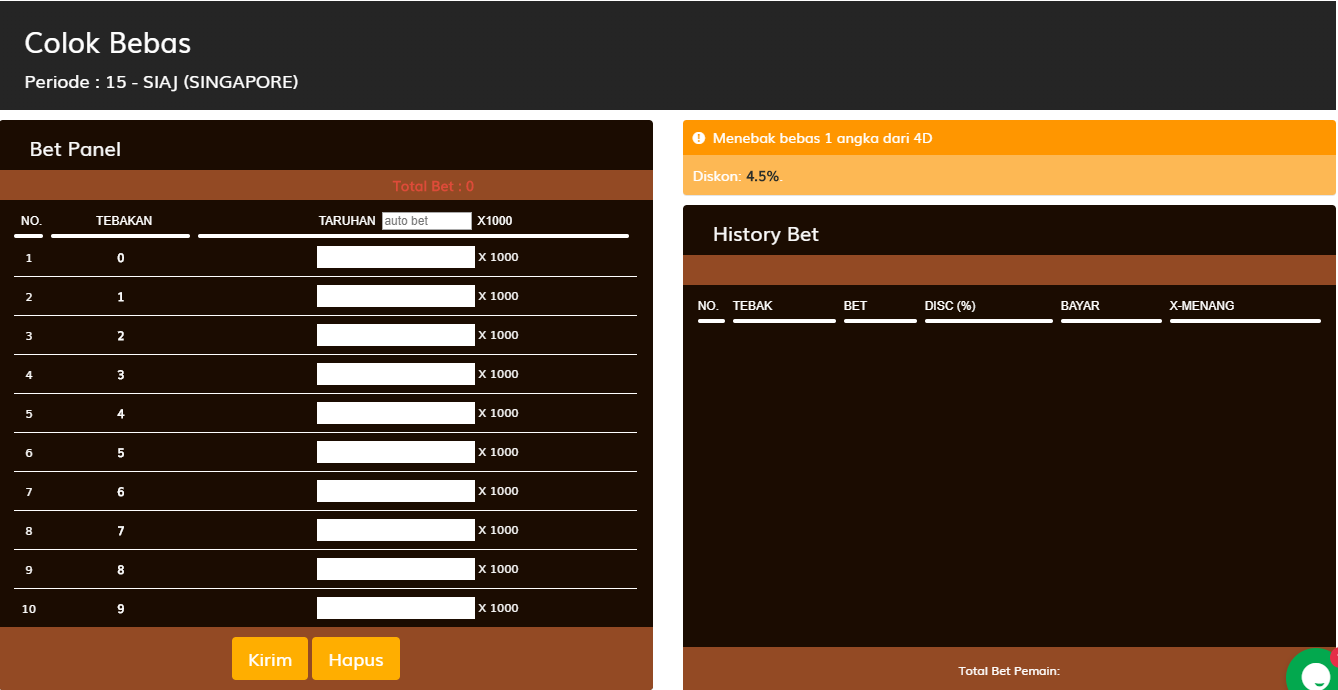Click the 'Total Bet : 0' text
The image size is (1338, 690).
pyautogui.click(x=433, y=186)
